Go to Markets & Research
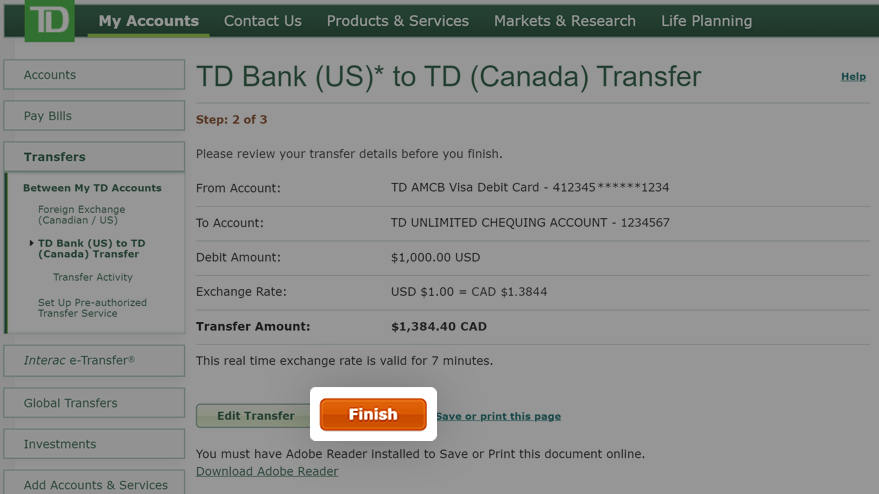Screen dimensions: 879x494 click(565, 21)
